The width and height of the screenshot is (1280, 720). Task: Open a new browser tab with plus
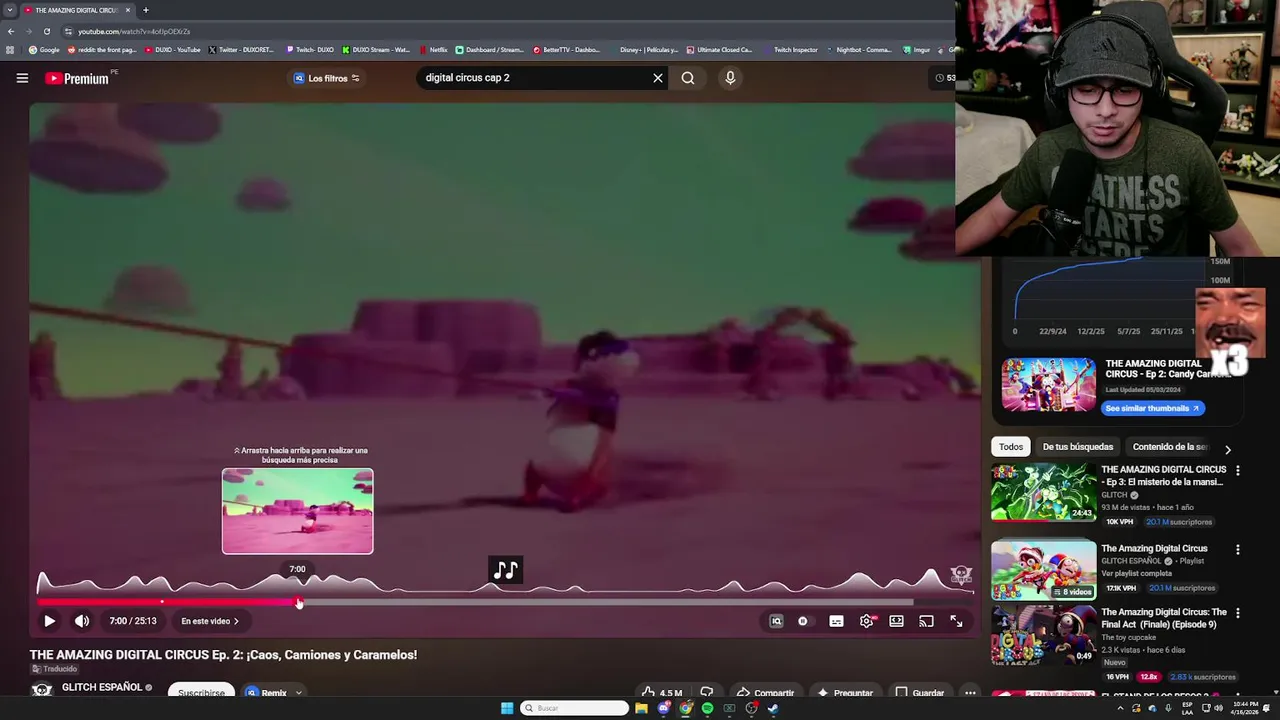click(146, 10)
